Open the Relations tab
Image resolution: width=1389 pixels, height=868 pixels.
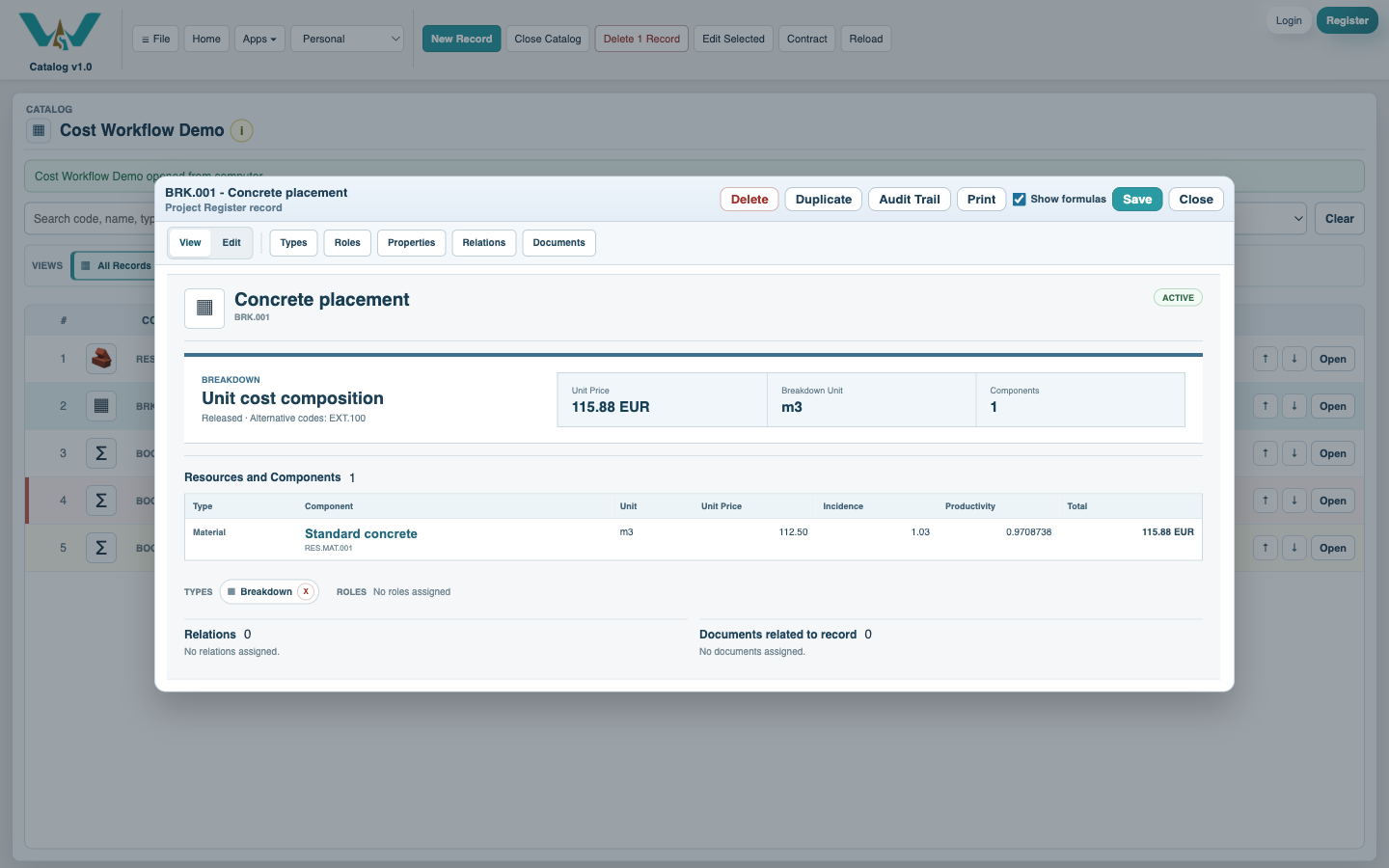pos(484,243)
